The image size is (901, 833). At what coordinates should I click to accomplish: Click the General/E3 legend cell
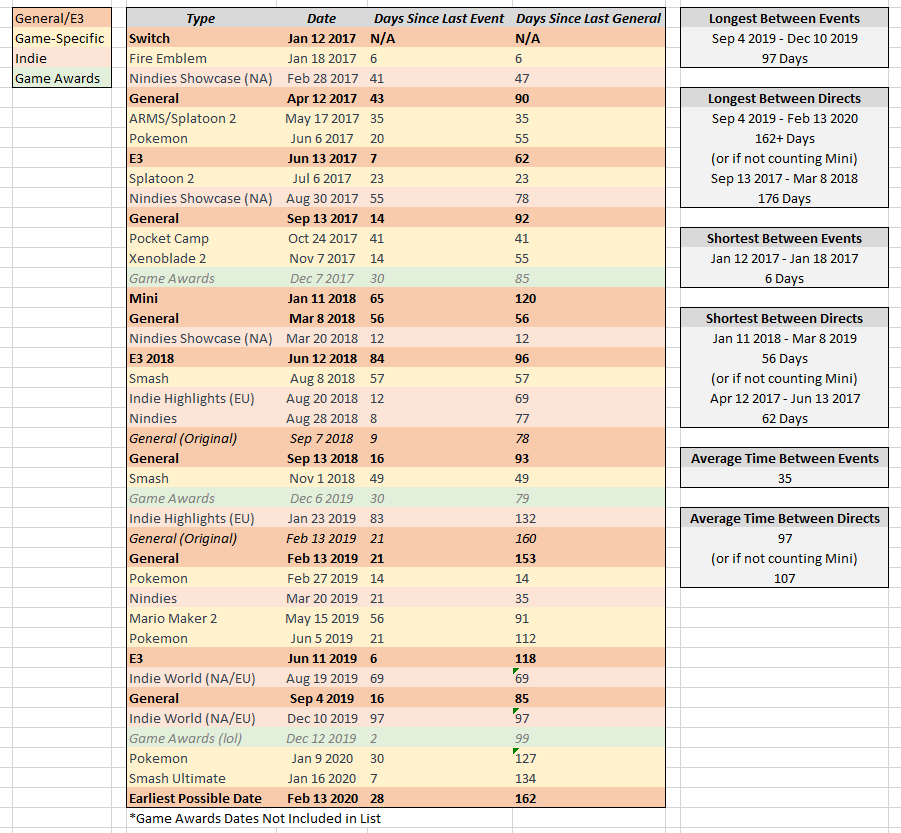pyautogui.click(x=56, y=18)
